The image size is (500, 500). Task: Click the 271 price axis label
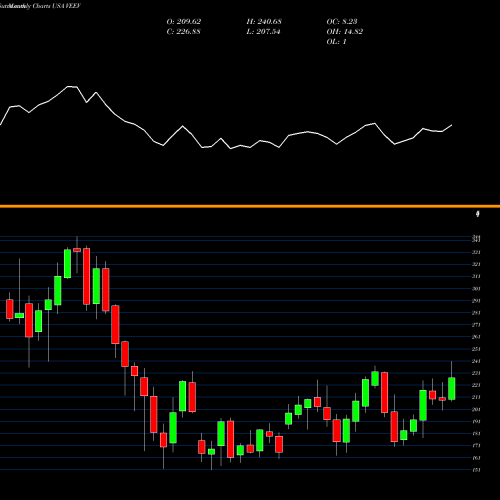476,325
